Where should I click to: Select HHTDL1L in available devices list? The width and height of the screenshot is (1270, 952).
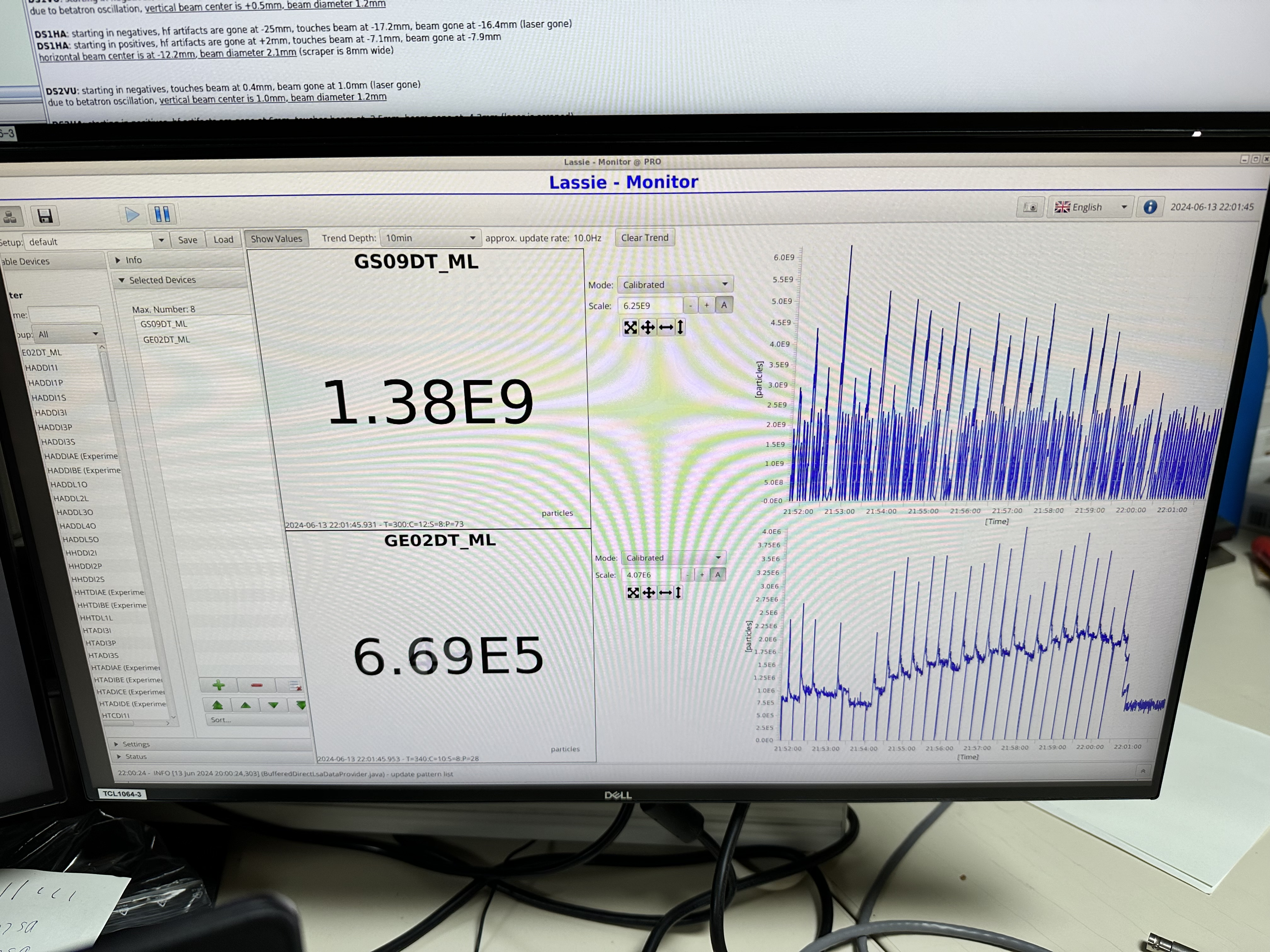tap(96, 618)
